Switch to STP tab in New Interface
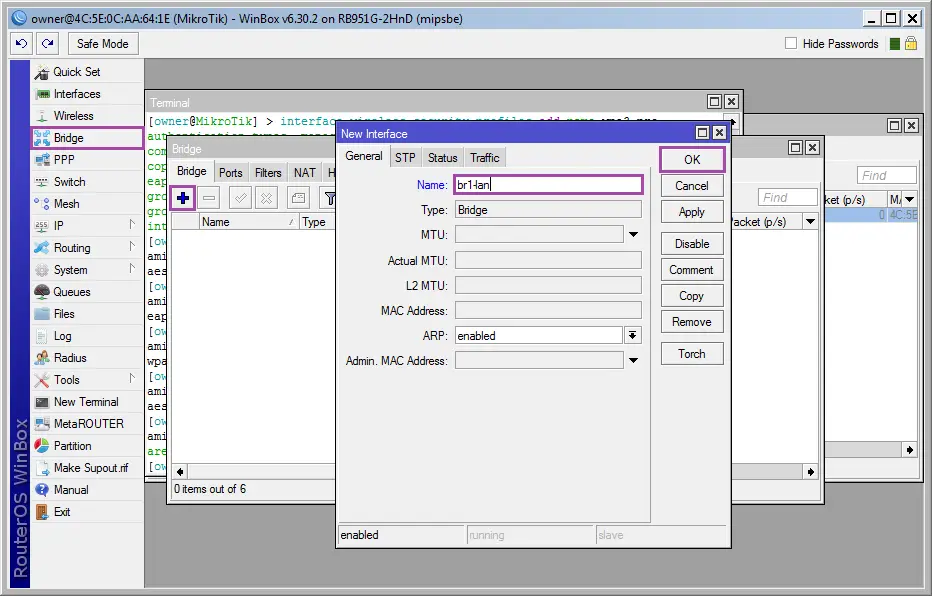The image size is (932, 596). 405,157
